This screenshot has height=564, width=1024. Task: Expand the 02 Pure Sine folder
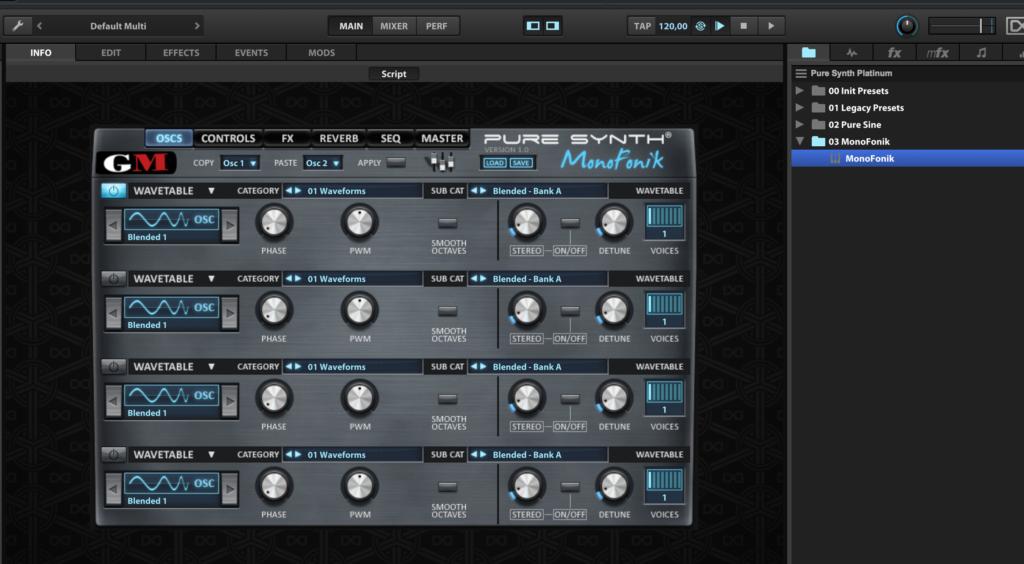click(x=799, y=124)
